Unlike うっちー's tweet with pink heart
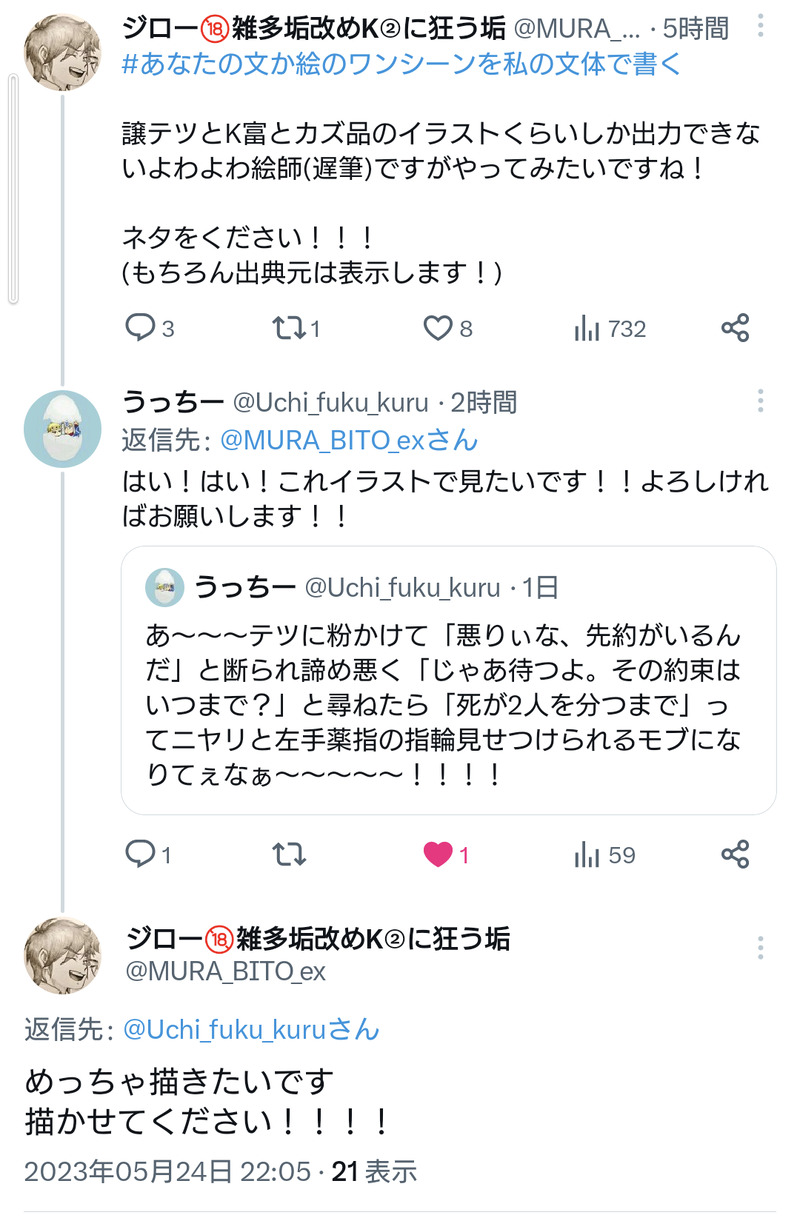 [437, 854]
